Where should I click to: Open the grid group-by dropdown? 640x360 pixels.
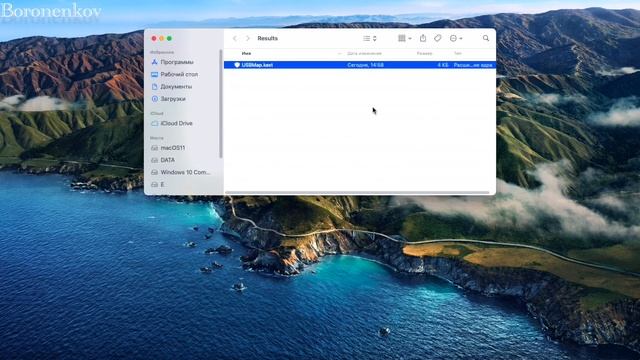click(404, 38)
